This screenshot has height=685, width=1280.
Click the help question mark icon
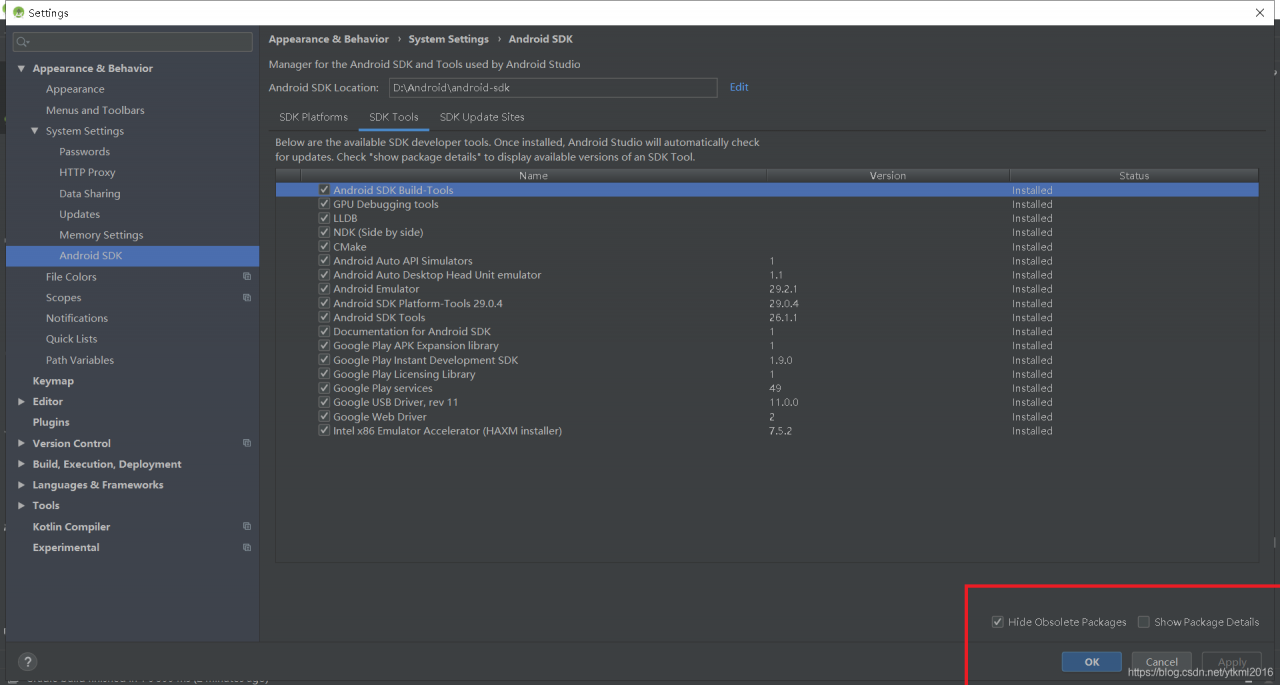pyautogui.click(x=28, y=662)
